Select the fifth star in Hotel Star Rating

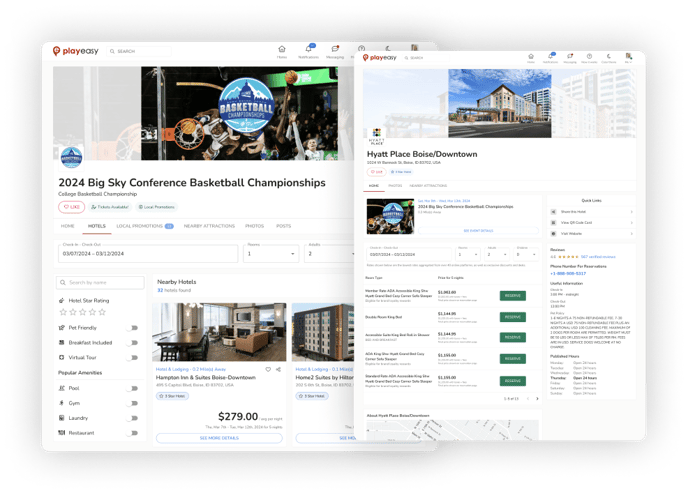tap(102, 312)
